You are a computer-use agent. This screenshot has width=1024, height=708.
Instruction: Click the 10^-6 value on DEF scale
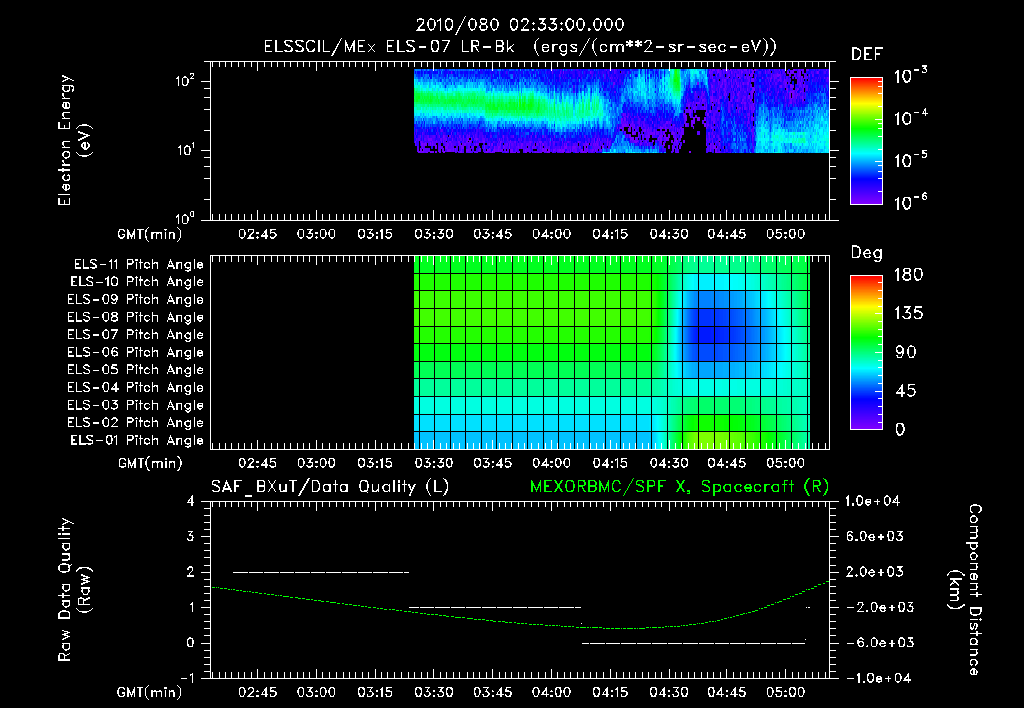[910, 202]
